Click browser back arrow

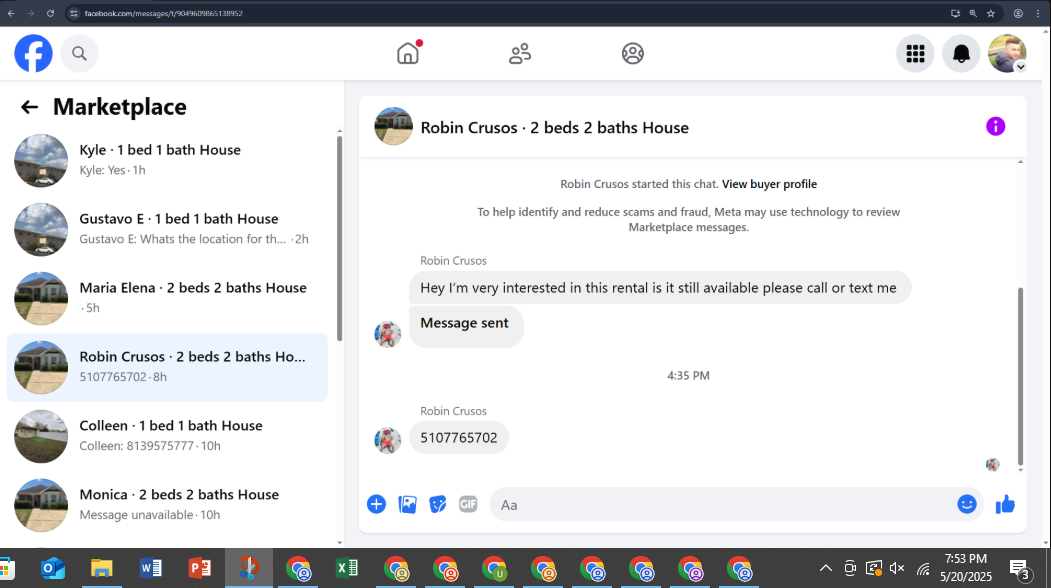pyautogui.click(x=11, y=13)
